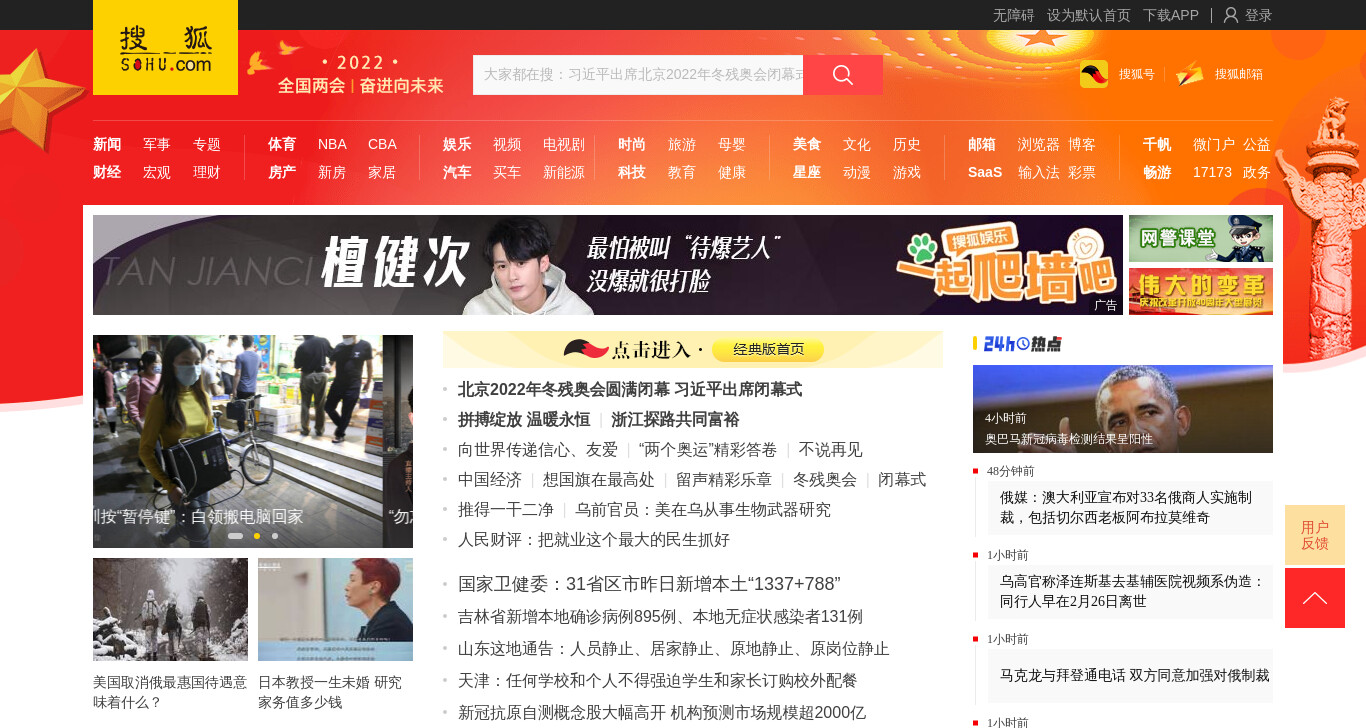Open 天津 校外配餐 headline
The height and width of the screenshot is (728, 1366).
click(x=657, y=681)
